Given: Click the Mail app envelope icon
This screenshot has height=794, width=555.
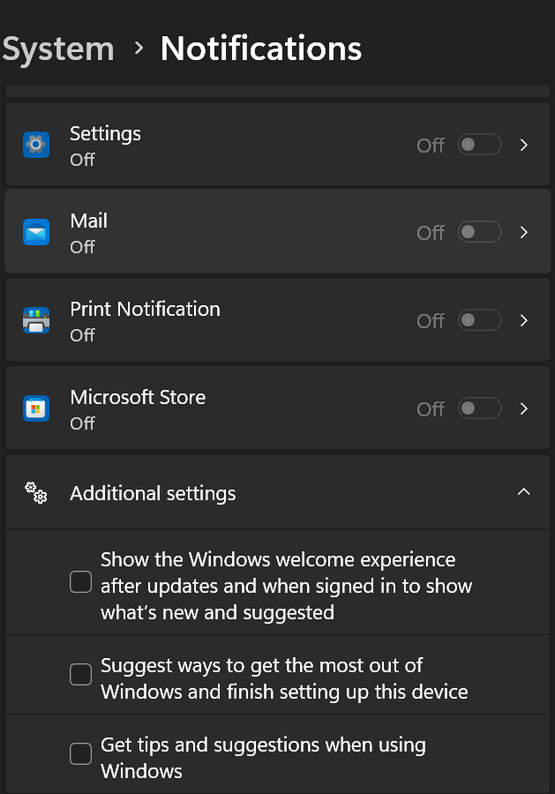Looking at the screenshot, I should 36,232.
